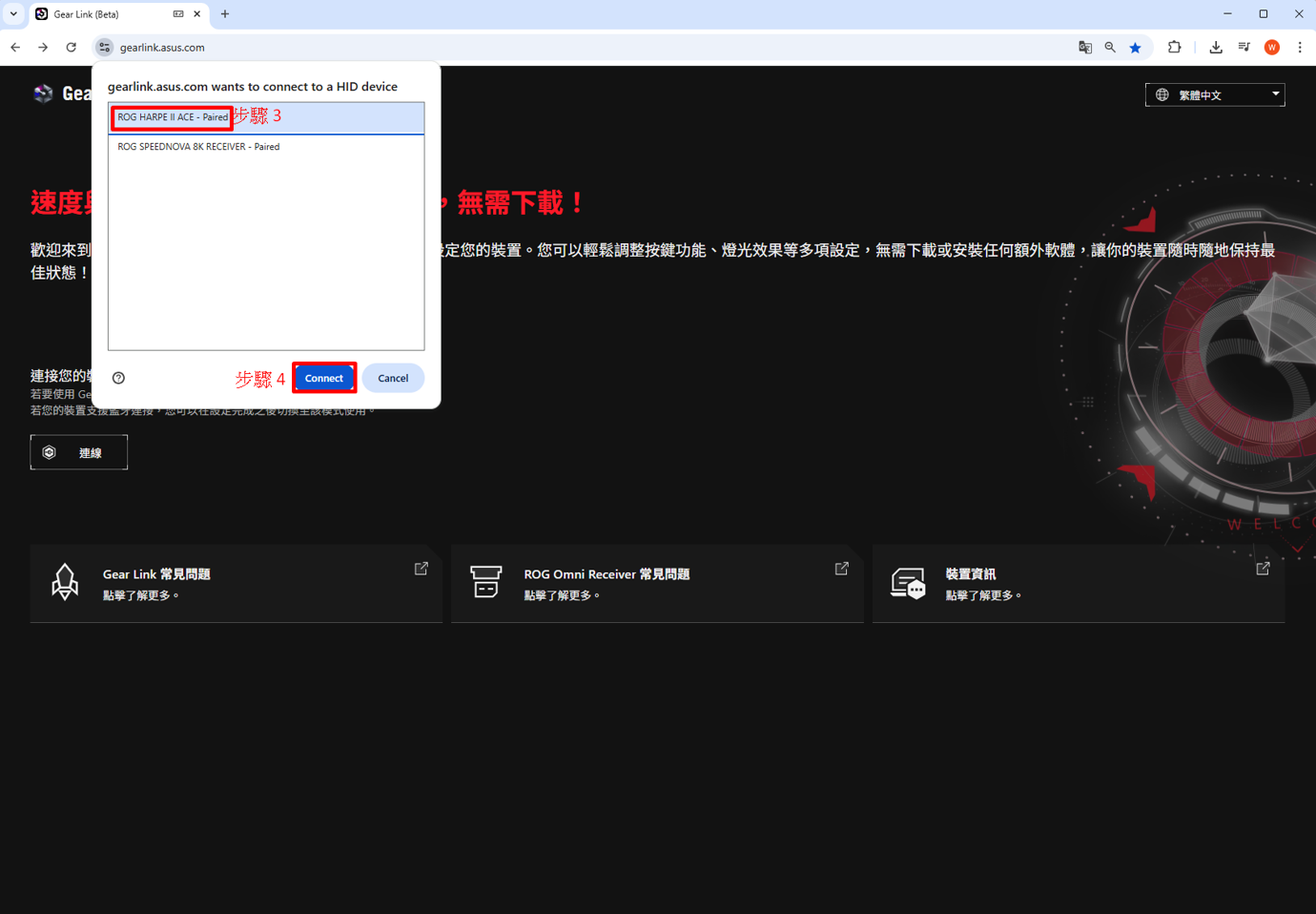Open Chrome three-dot menu

click(1300, 47)
